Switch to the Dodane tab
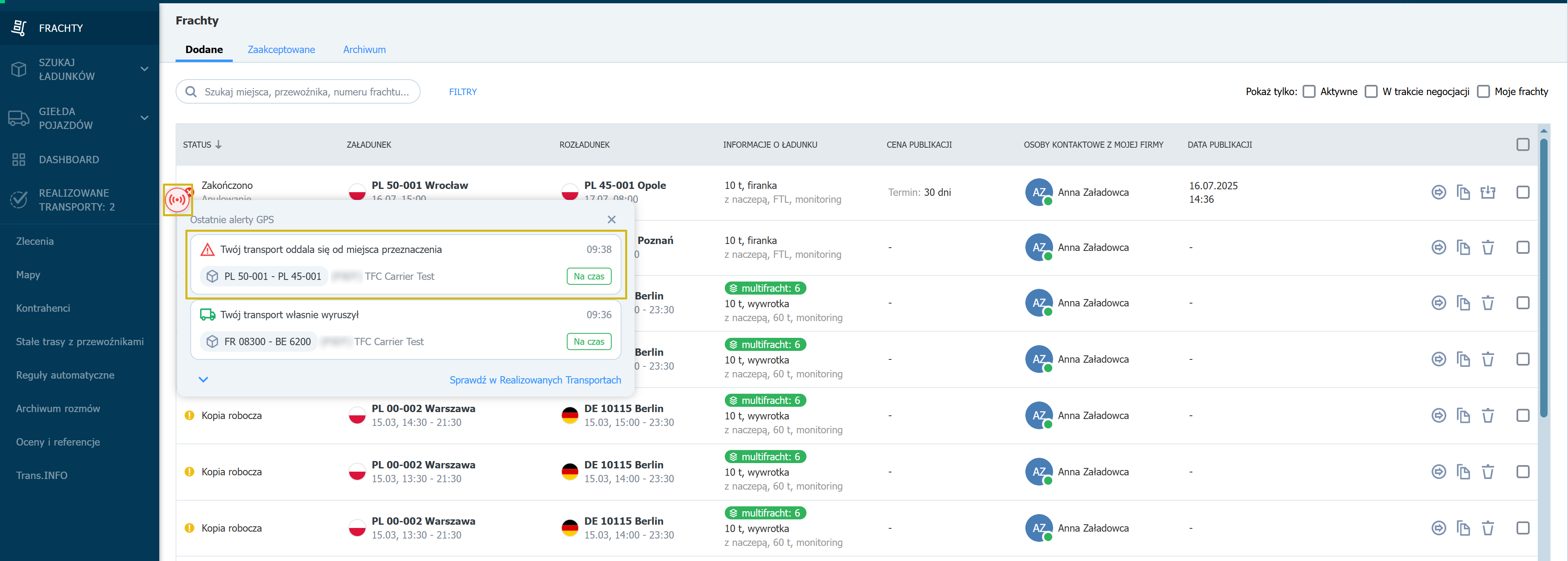 [204, 50]
